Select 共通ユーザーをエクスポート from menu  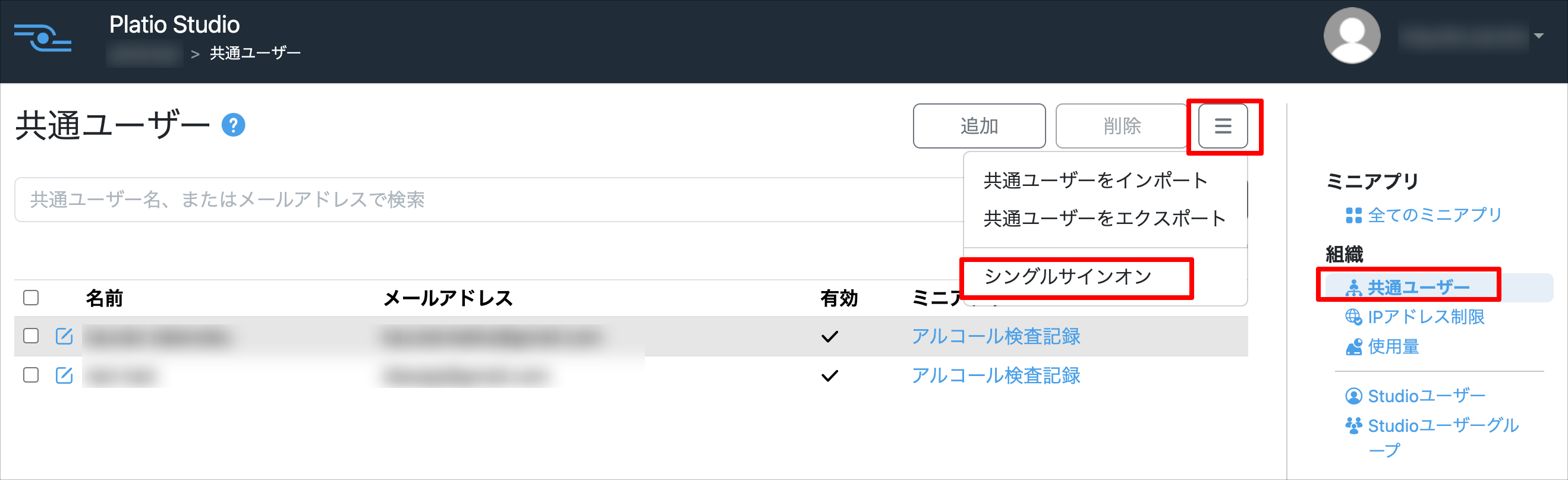pos(1105,219)
